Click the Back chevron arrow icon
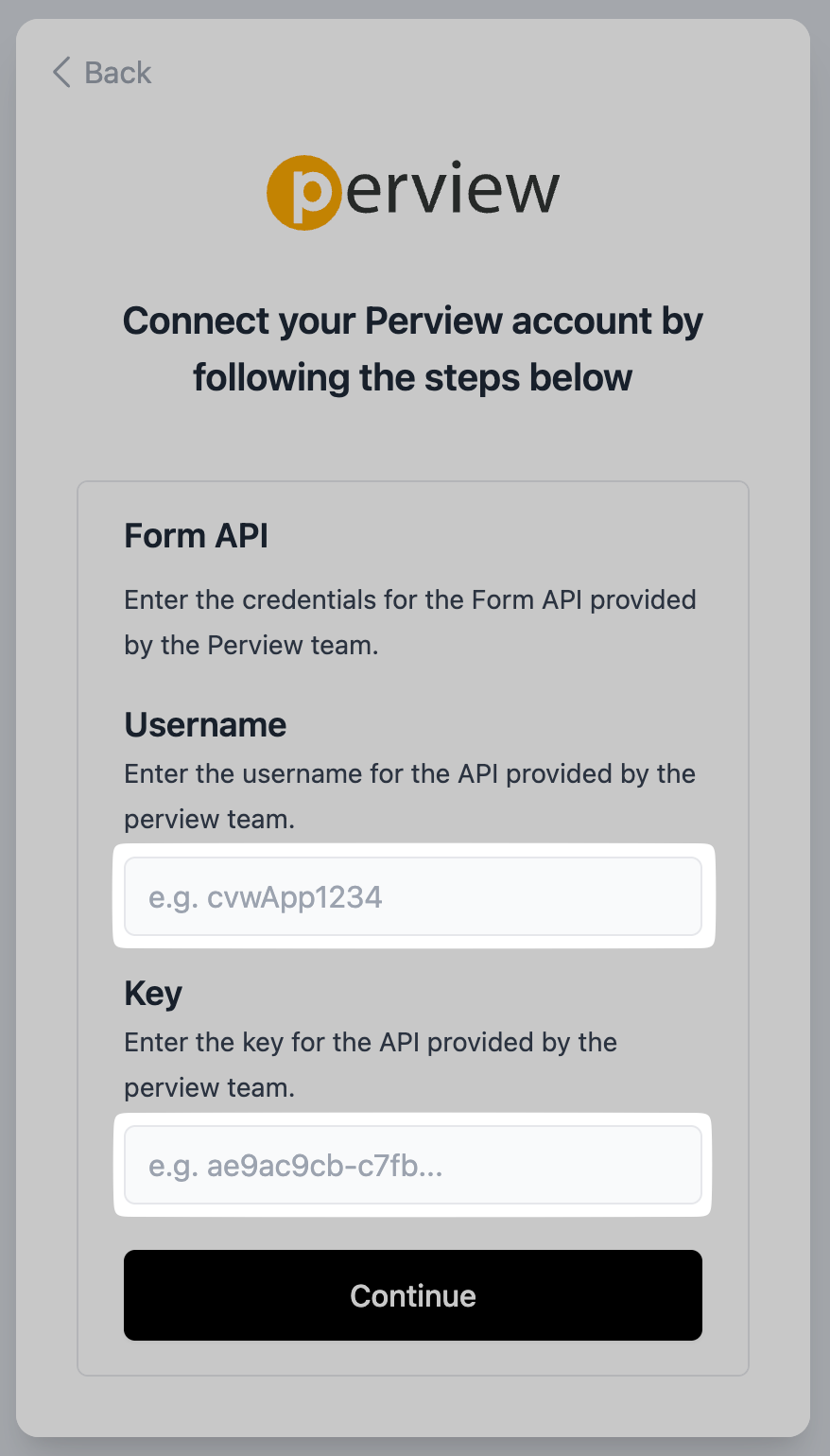Viewport: 830px width, 1456px height. click(x=61, y=73)
